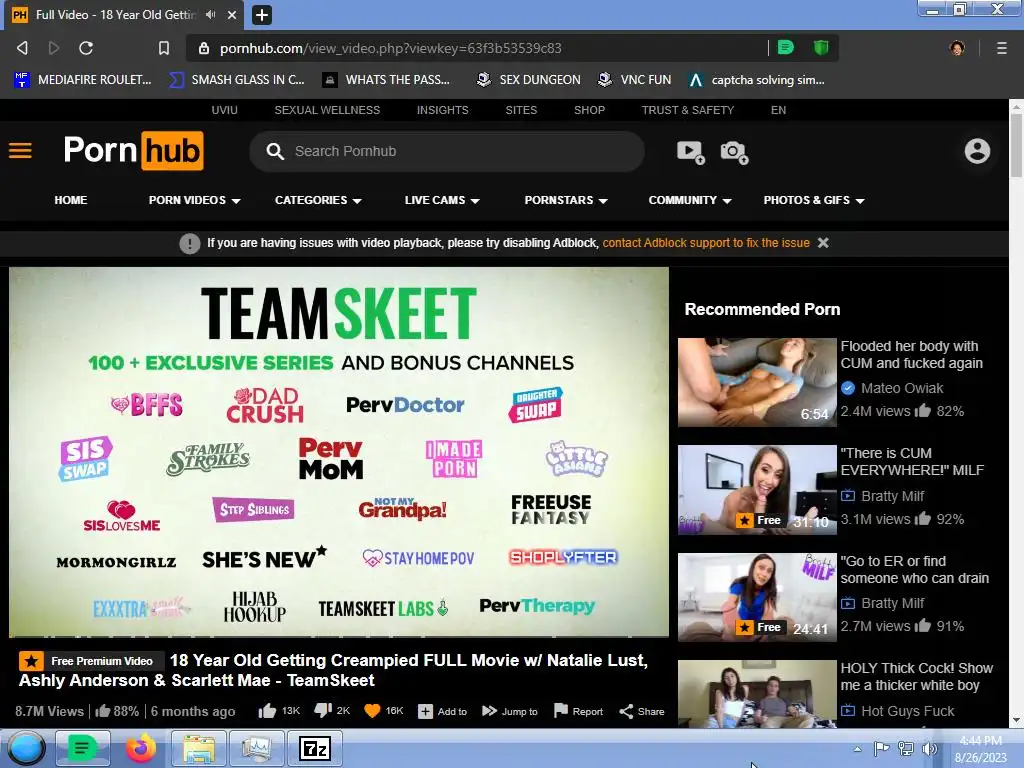This screenshot has height=768, width=1024.
Task: Reload the current page
Action: tap(86, 48)
